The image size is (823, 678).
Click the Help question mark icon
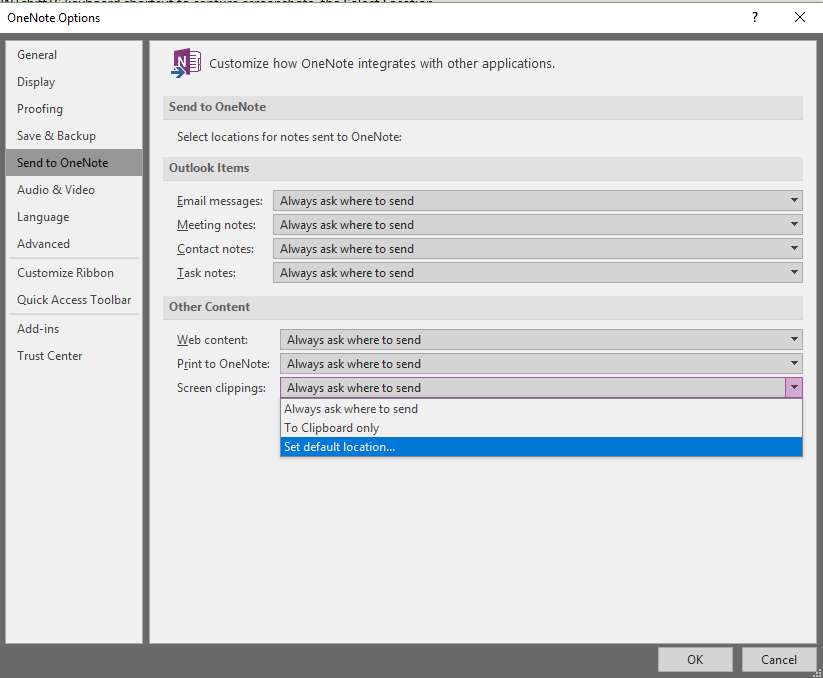click(x=755, y=17)
